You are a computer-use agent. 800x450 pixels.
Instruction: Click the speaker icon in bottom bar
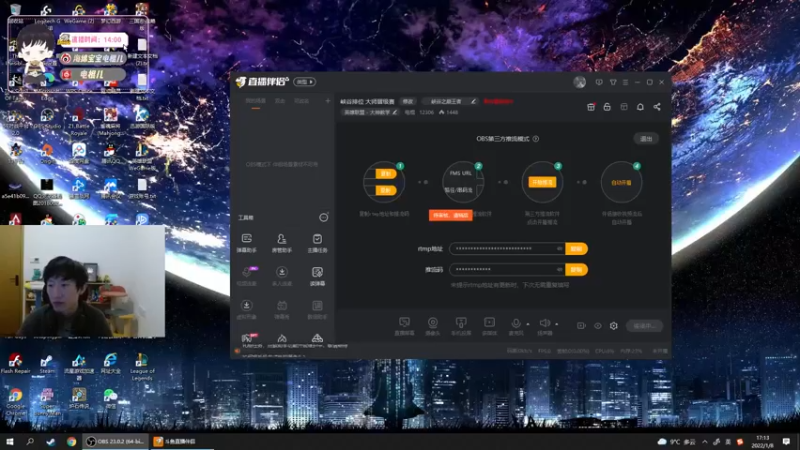pyautogui.click(x=544, y=323)
